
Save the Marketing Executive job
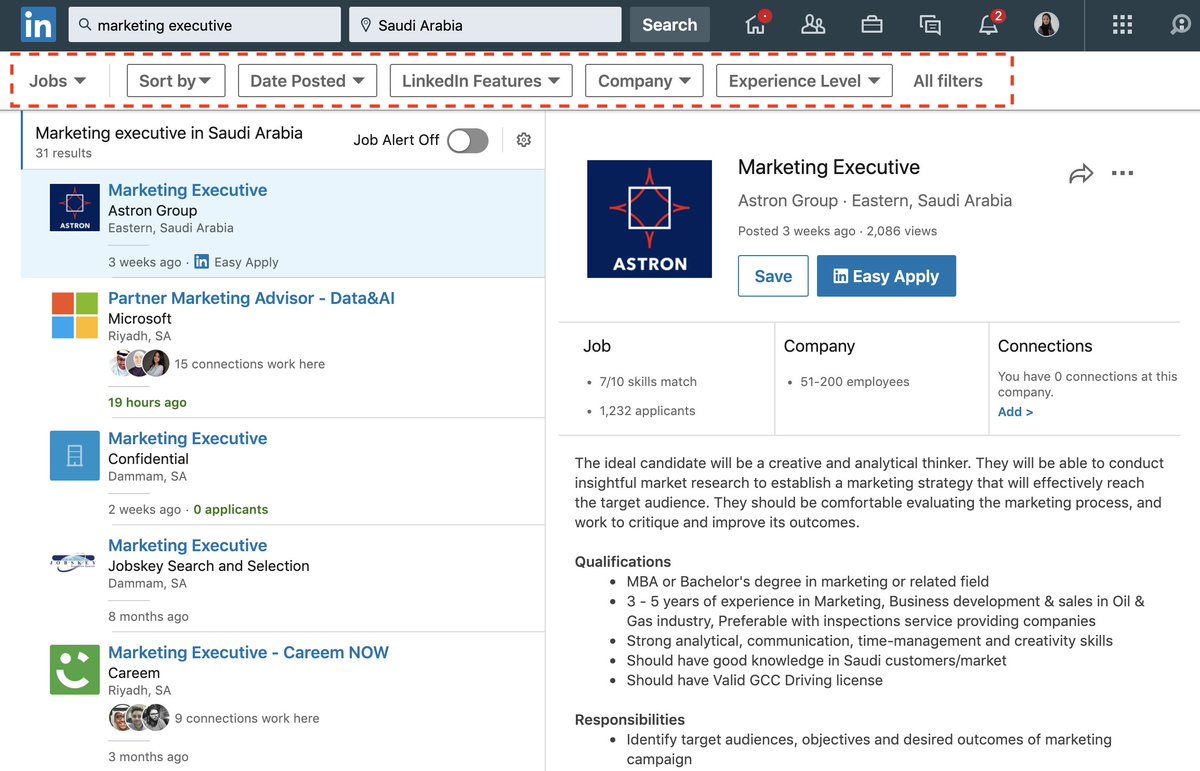[x=773, y=276]
